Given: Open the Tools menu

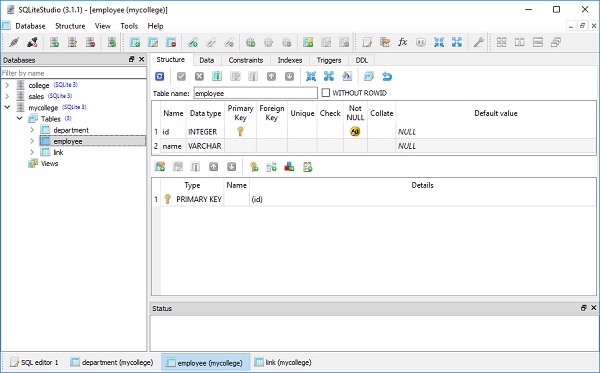Looking at the screenshot, I should [129, 26].
